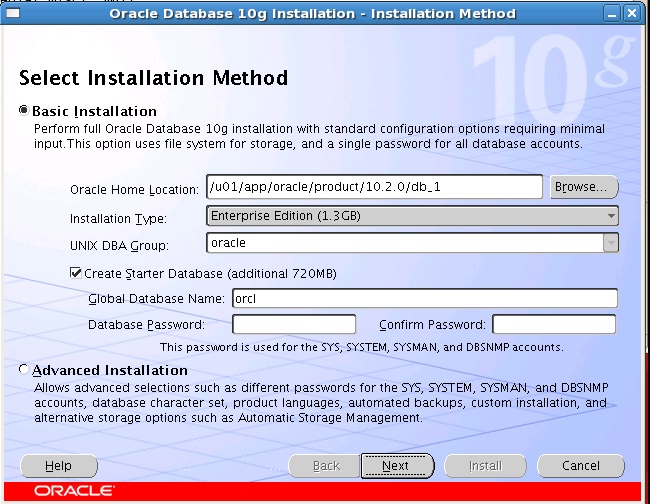Image resolution: width=650 pixels, height=504 pixels.
Task: Click the Oracle Home Location field
Action: click(x=374, y=187)
